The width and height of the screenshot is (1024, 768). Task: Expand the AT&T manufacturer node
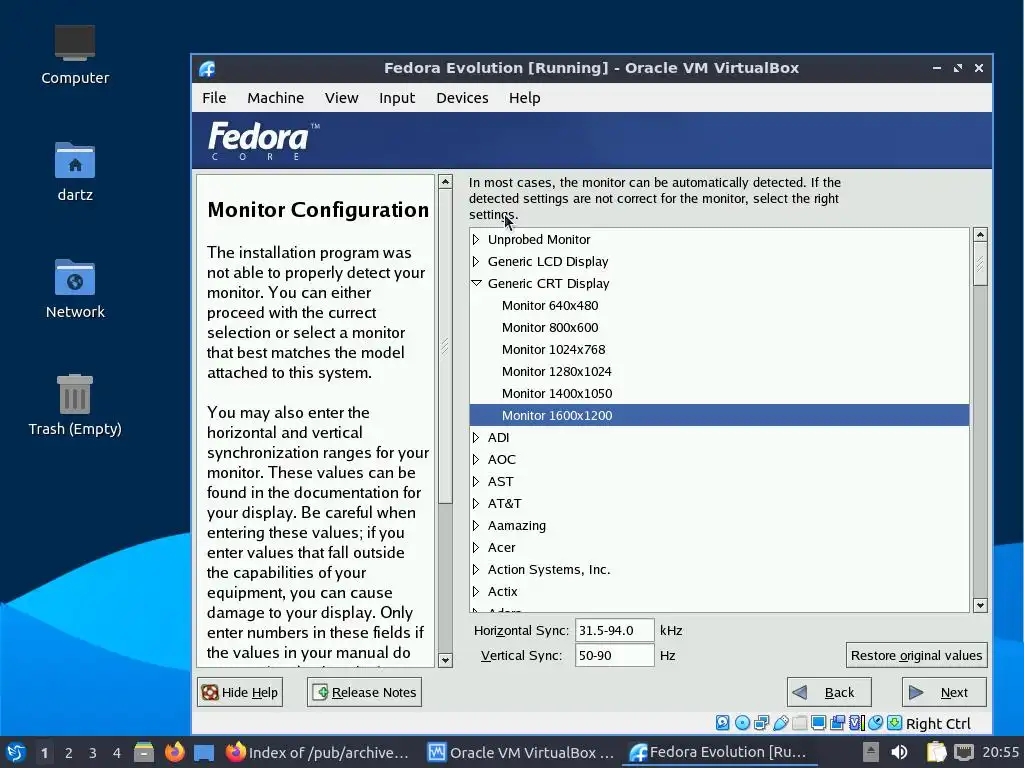coord(476,504)
